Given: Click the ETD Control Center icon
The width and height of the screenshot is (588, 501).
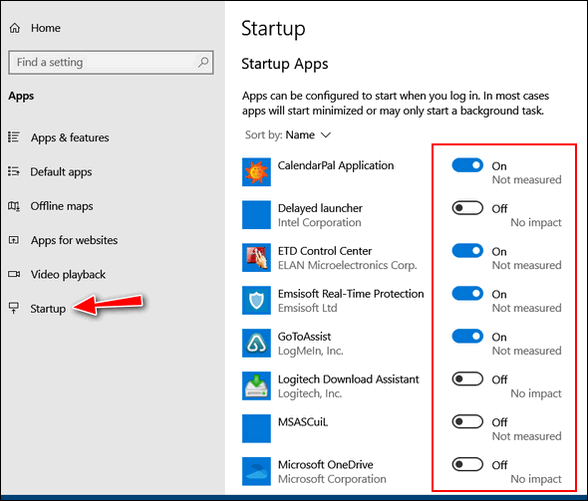Looking at the screenshot, I should click(x=256, y=258).
